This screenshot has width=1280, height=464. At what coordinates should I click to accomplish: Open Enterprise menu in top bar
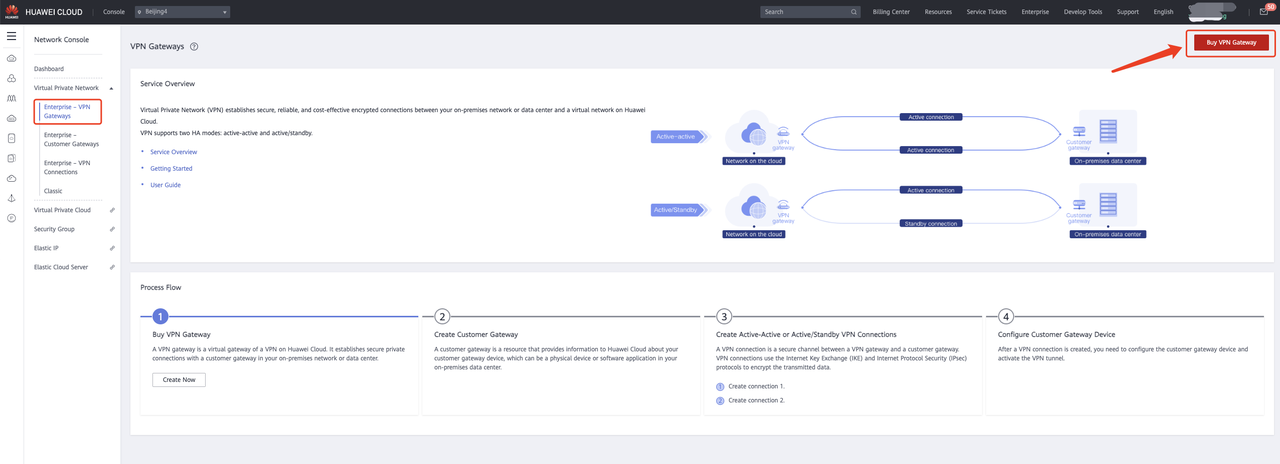[x=1037, y=12]
